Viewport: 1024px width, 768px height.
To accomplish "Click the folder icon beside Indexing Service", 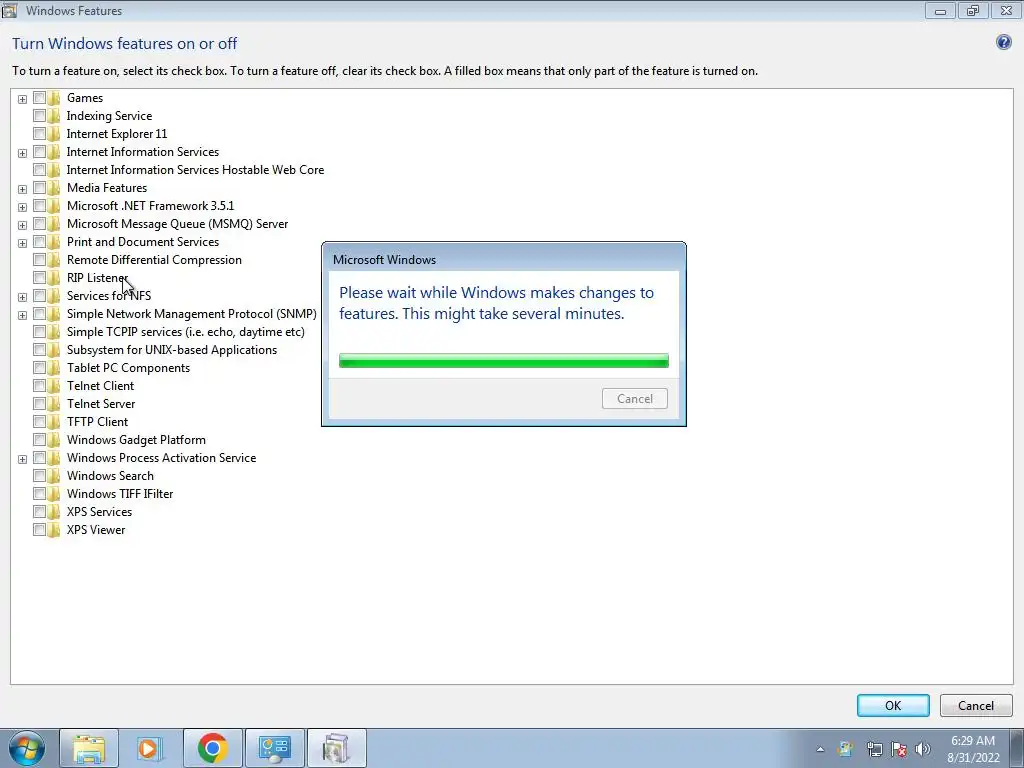I will pyautogui.click(x=54, y=116).
